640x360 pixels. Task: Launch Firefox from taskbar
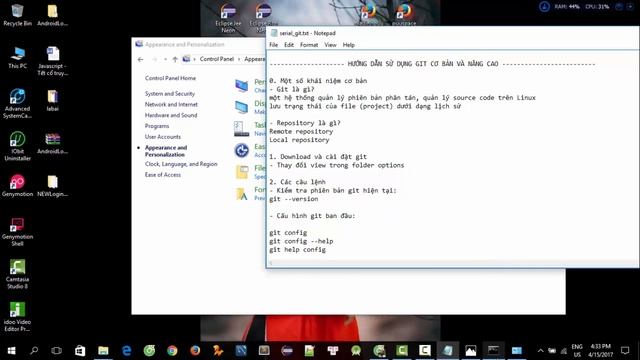click(195, 351)
